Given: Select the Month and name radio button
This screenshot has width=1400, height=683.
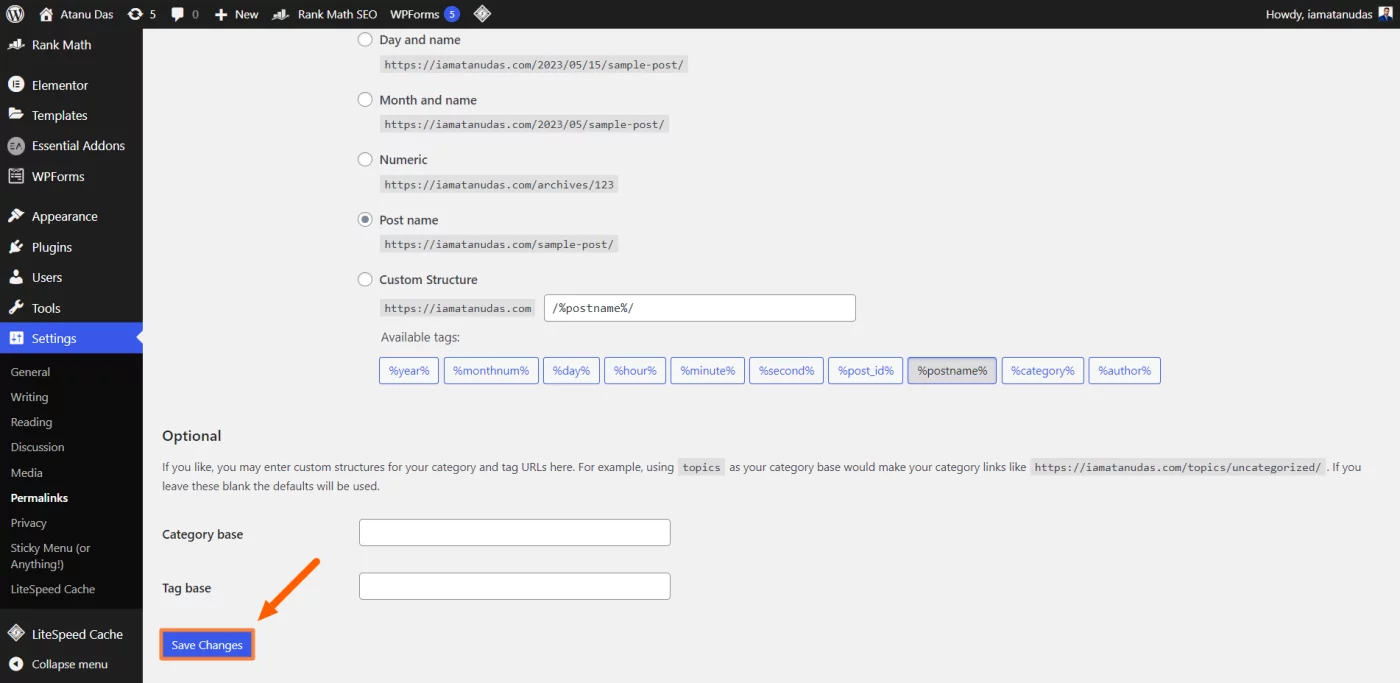Looking at the screenshot, I should point(365,100).
